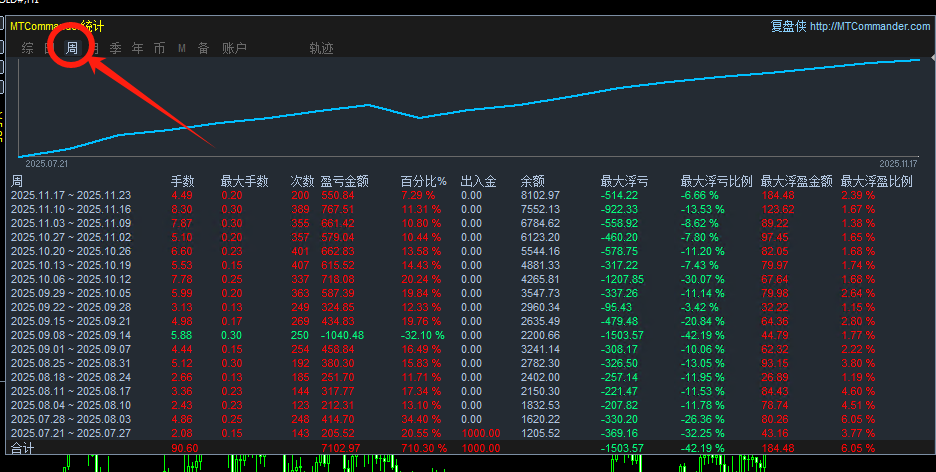
Task: Click the total lots value 90.60
Action: pos(184,448)
